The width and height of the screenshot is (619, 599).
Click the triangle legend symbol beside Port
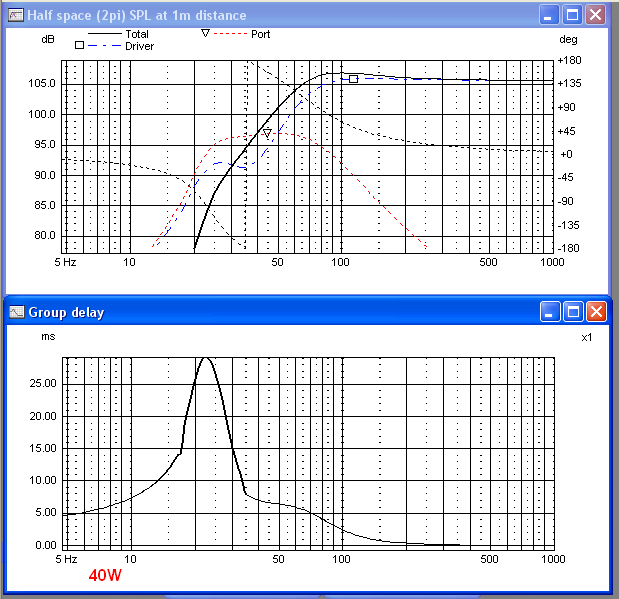[x=205, y=33]
